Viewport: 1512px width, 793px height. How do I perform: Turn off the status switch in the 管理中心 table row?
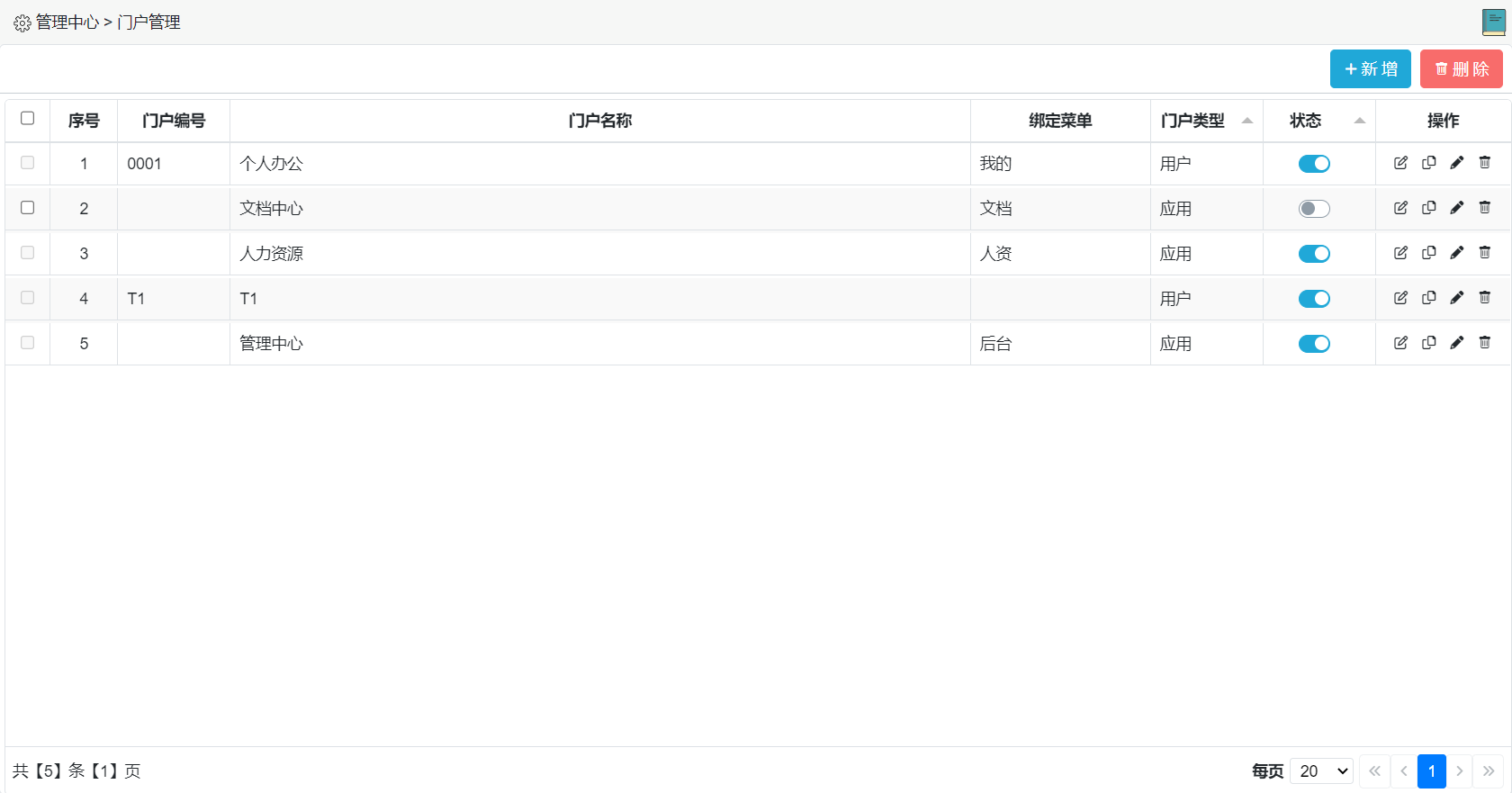click(1314, 344)
